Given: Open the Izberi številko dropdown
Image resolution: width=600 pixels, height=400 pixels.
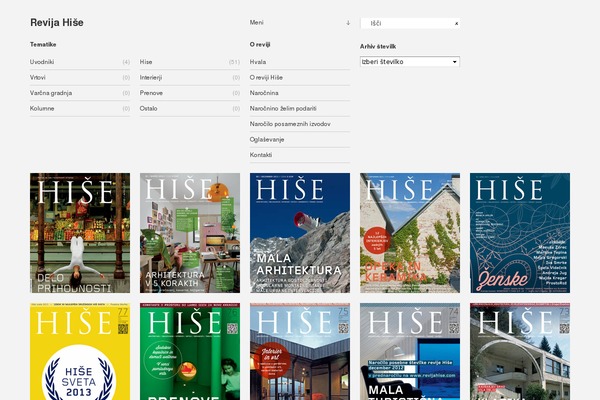Looking at the screenshot, I should [410, 62].
